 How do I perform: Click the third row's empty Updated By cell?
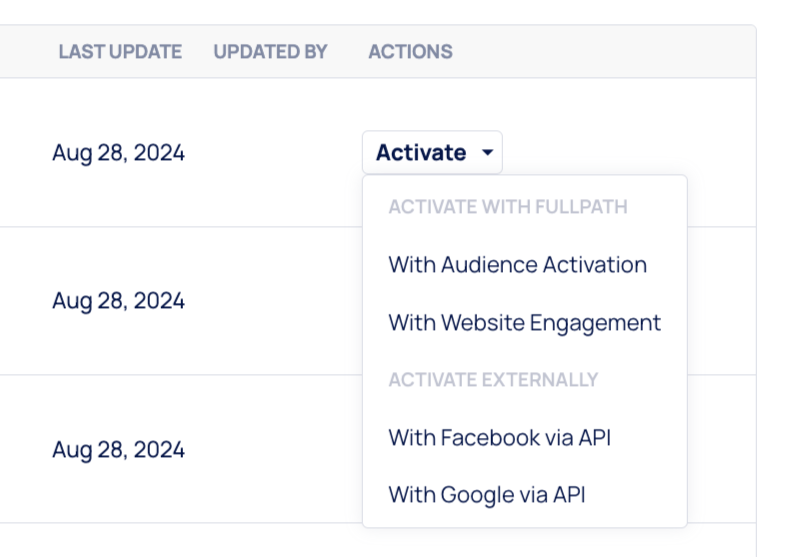click(270, 449)
